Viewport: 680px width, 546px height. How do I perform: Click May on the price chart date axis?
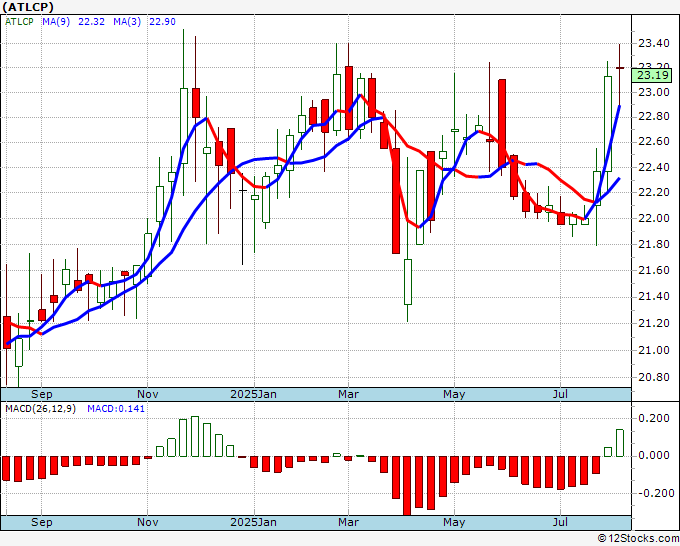point(454,394)
